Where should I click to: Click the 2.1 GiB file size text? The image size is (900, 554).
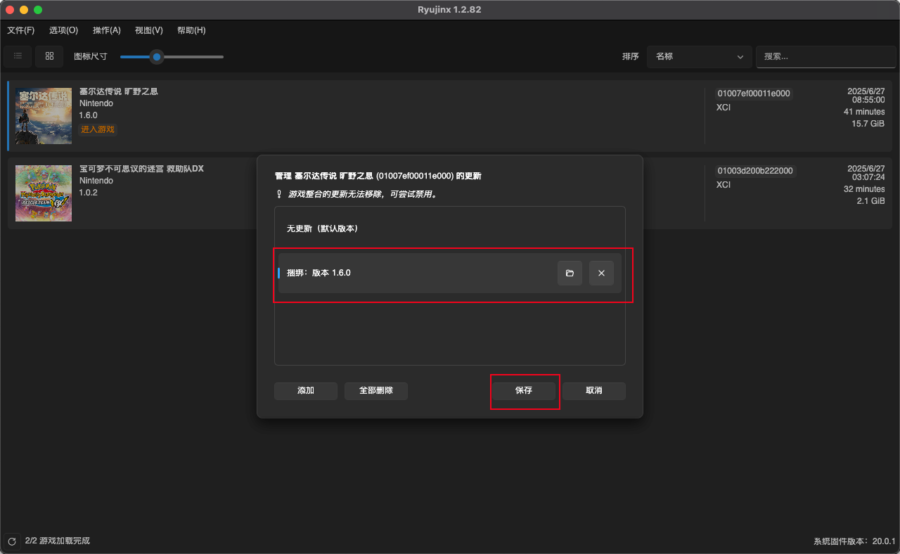click(870, 201)
